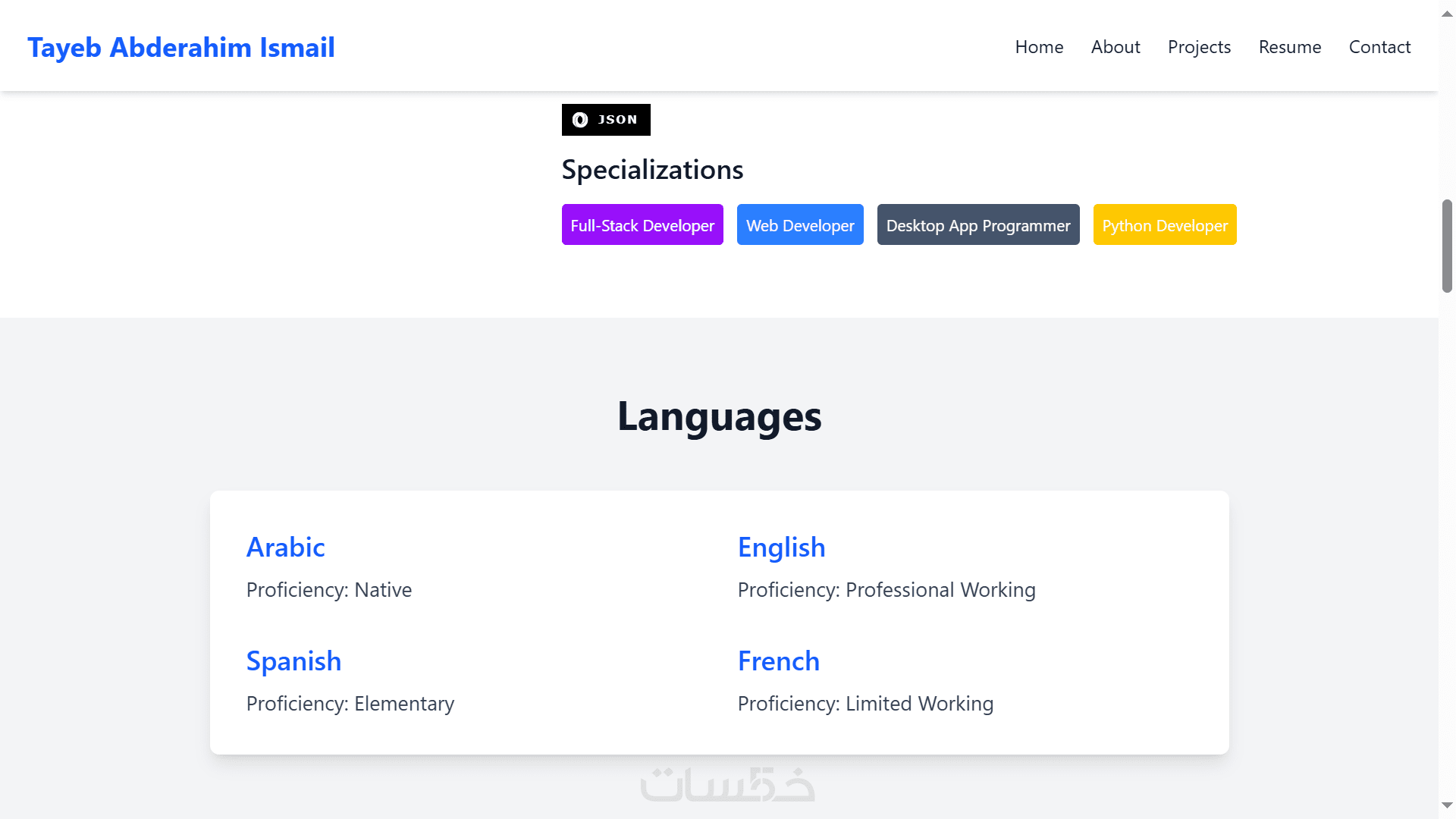Viewport: 1456px width, 819px height.
Task: Click the JSON badge icon
Action: [x=580, y=120]
